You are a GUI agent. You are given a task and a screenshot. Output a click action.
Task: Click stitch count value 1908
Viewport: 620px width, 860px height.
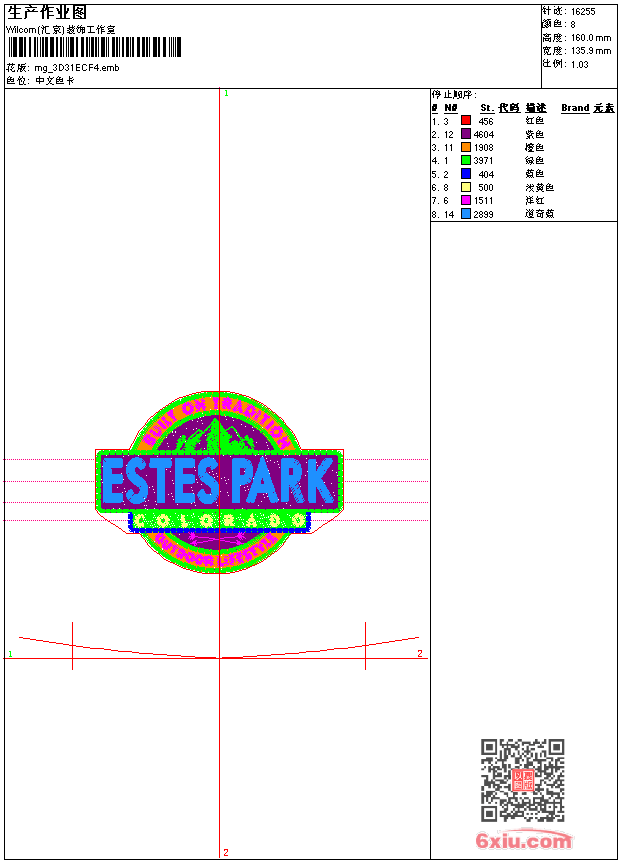(484, 148)
